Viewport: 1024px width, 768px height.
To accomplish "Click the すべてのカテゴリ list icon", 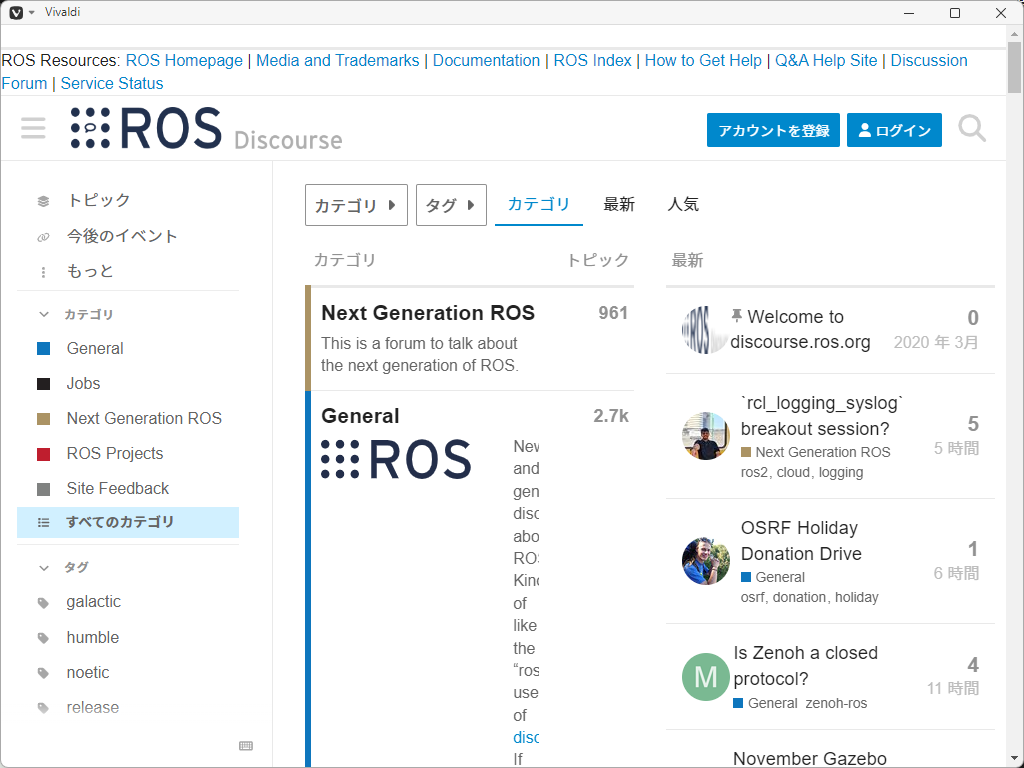I will [x=43, y=522].
